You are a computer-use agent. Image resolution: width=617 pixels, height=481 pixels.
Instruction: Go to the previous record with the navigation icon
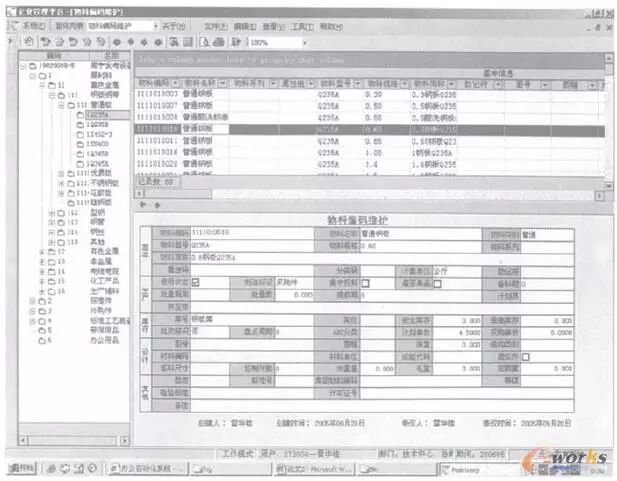pos(131,42)
